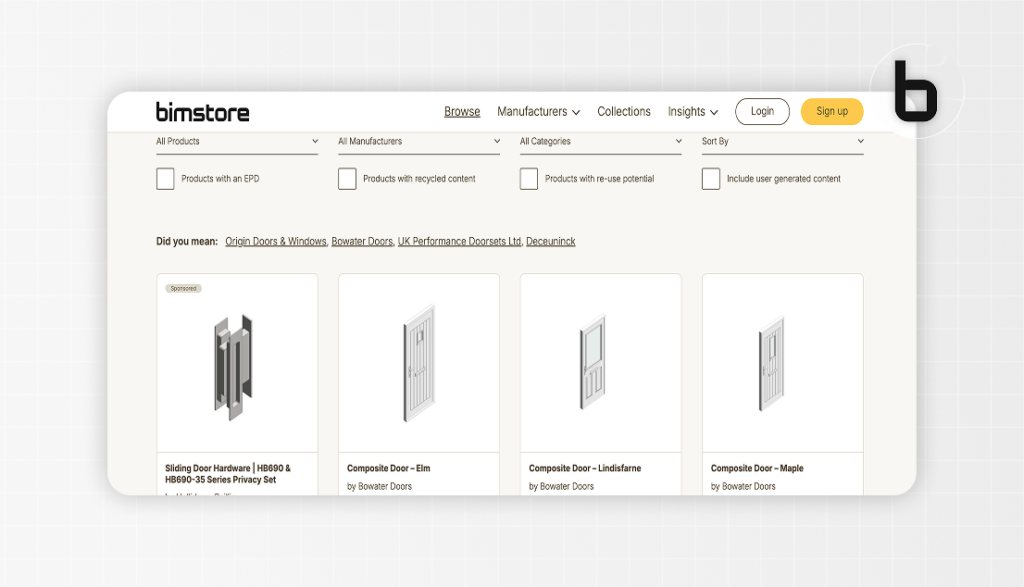Select the Deceuninck suggestion link

pos(551,241)
